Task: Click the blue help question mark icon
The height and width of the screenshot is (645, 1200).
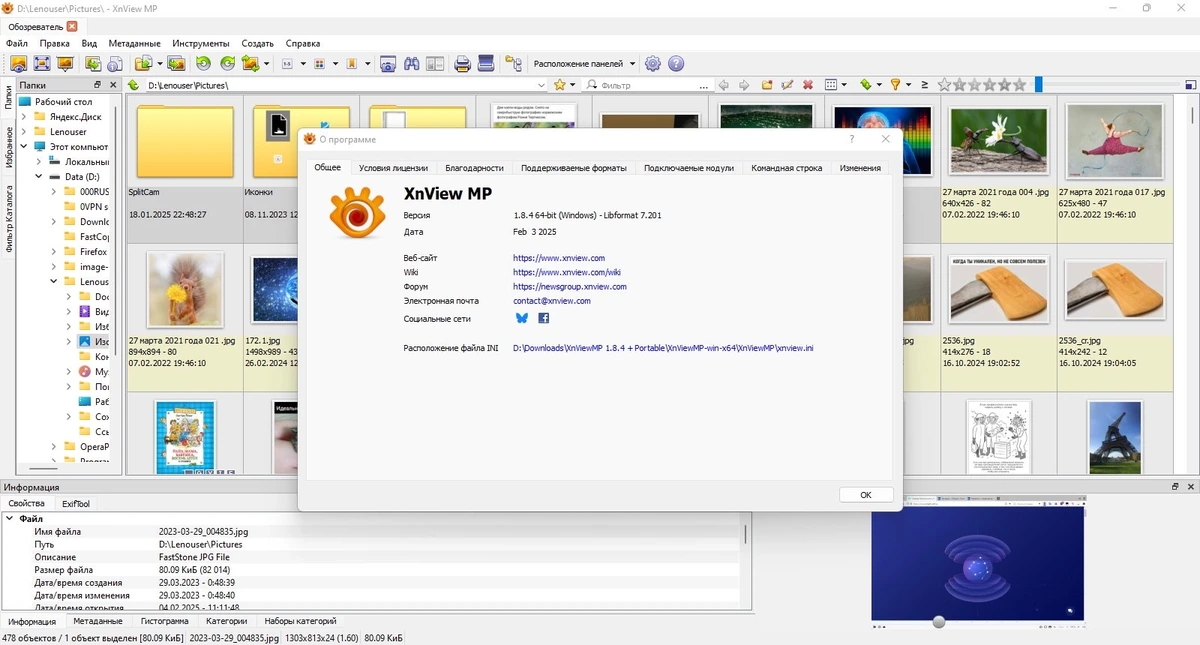Action: tap(676, 64)
